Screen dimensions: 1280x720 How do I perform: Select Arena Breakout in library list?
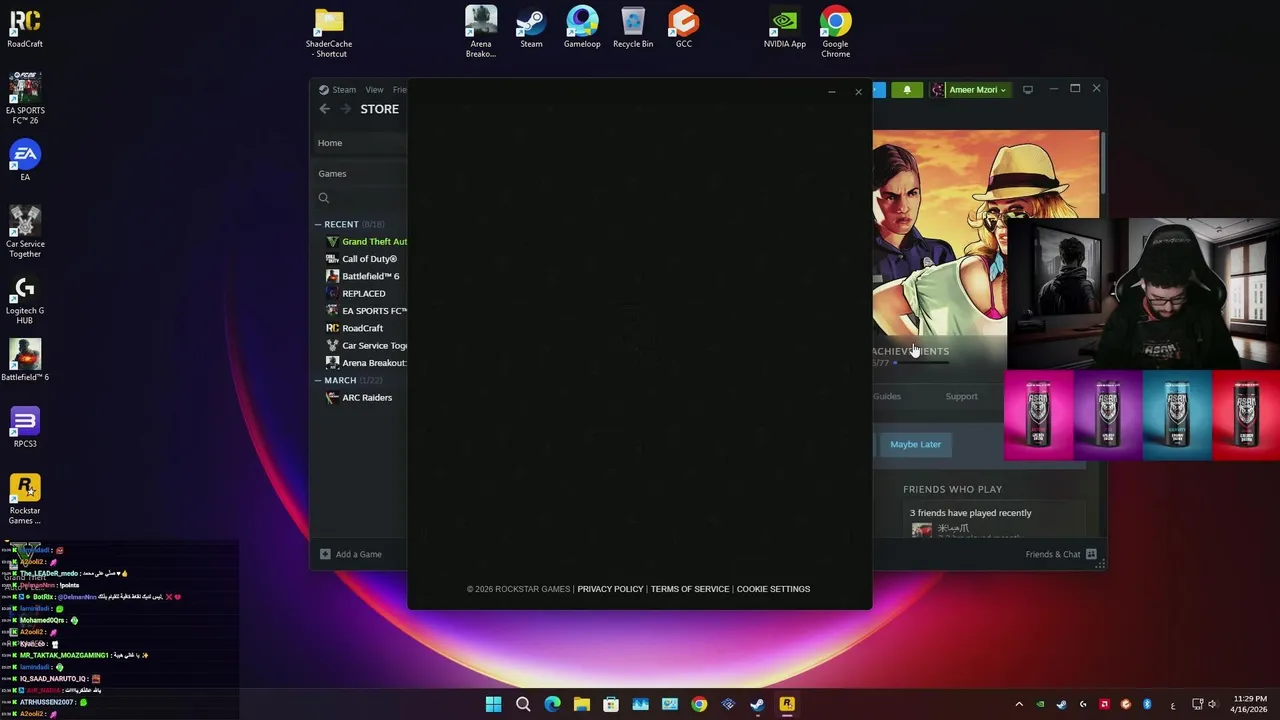(366, 363)
